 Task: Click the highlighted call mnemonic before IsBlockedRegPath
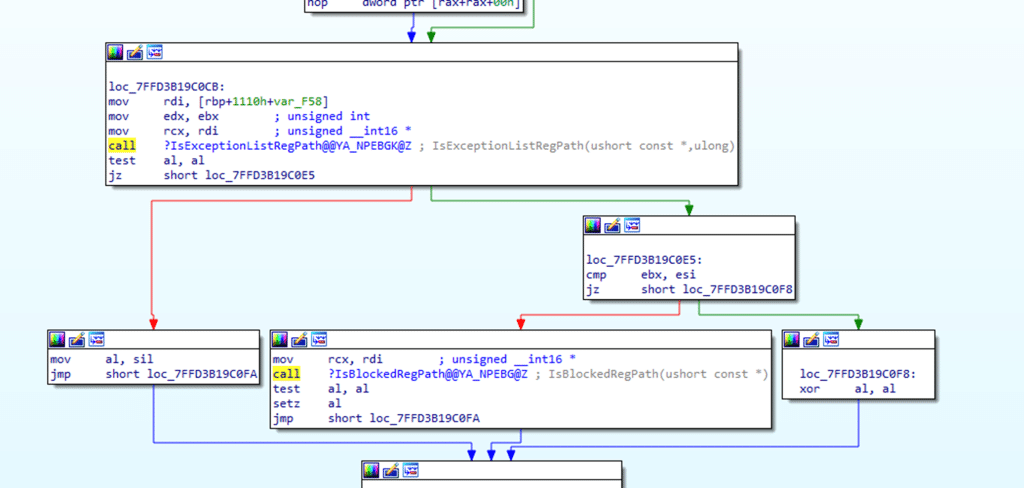(287, 374)
